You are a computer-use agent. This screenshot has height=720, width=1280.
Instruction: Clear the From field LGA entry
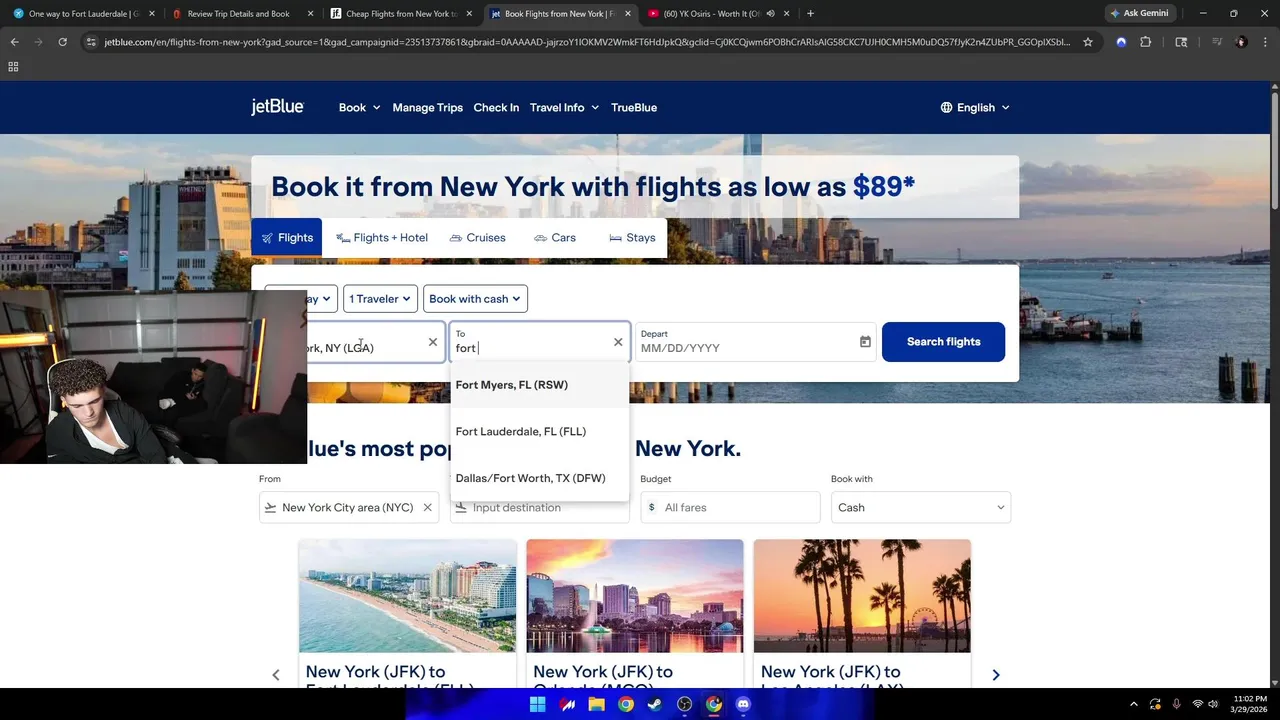point(433,342)
